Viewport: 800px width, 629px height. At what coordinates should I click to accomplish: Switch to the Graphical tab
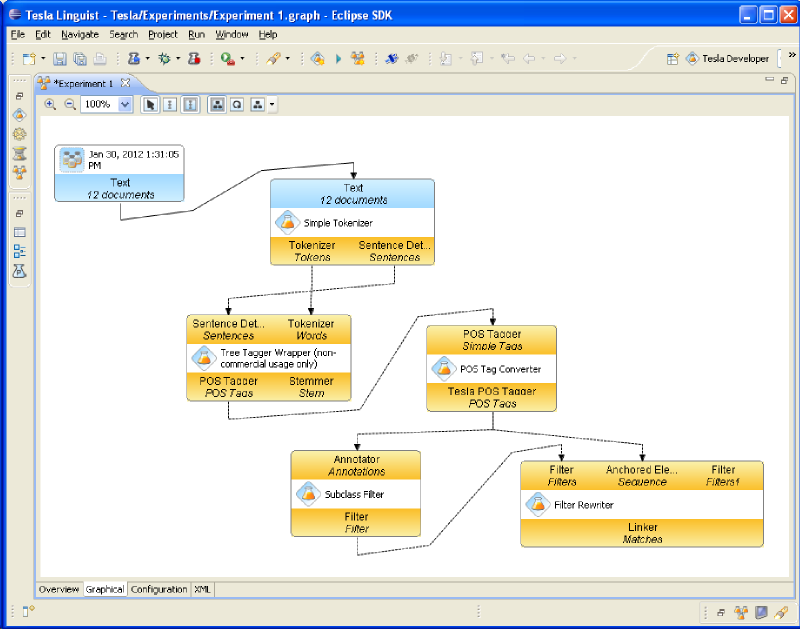coord(105,589)
